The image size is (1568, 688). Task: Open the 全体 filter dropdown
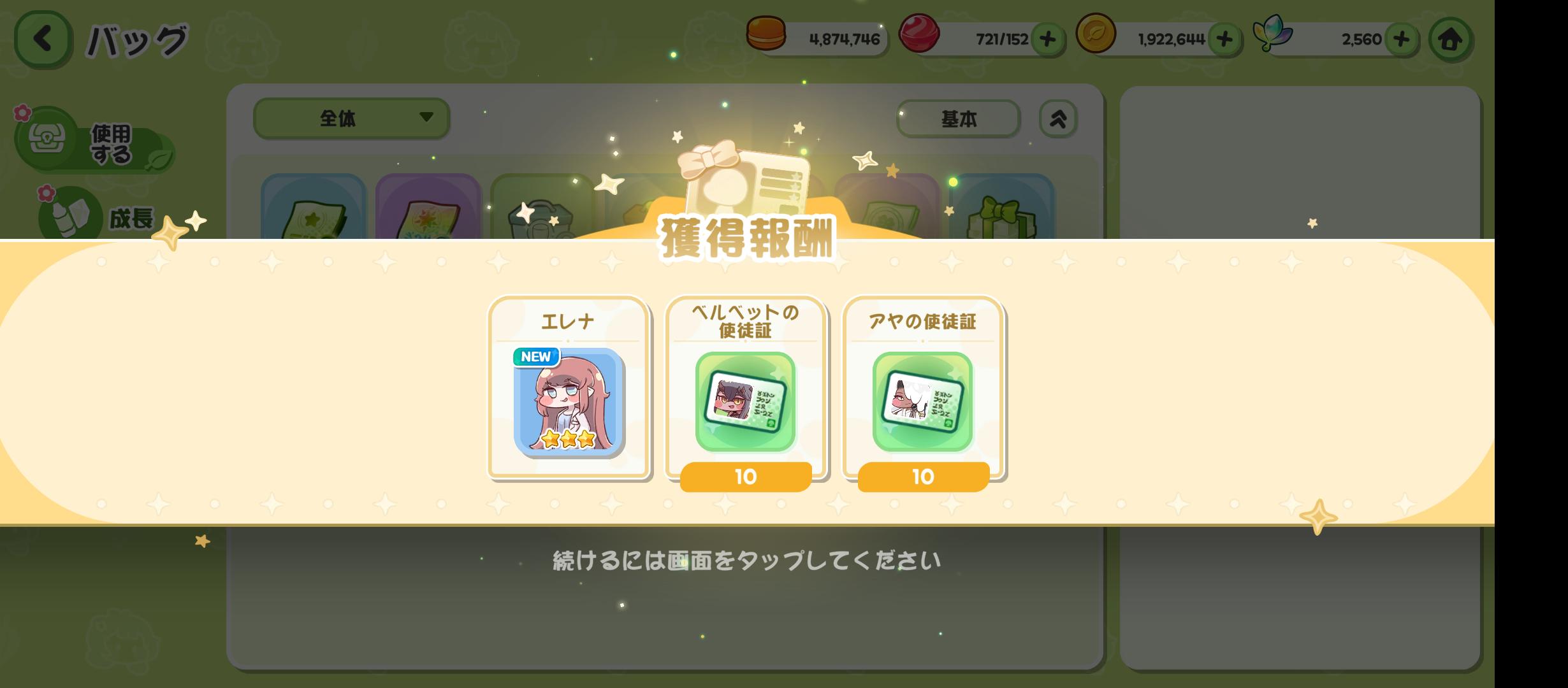(x=351, y=118)
